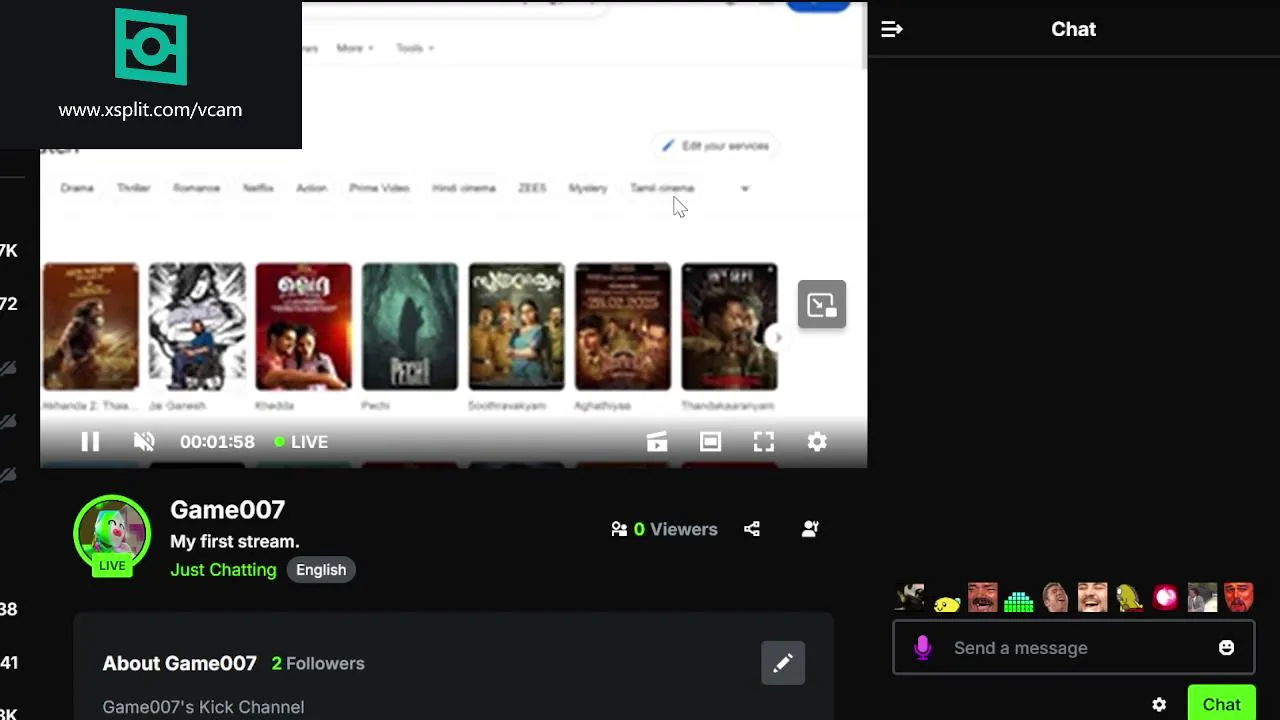The width and height of the screenshot is (1280, 720).
Task: Open the emoji picker in chat box
Action: 1226,648
